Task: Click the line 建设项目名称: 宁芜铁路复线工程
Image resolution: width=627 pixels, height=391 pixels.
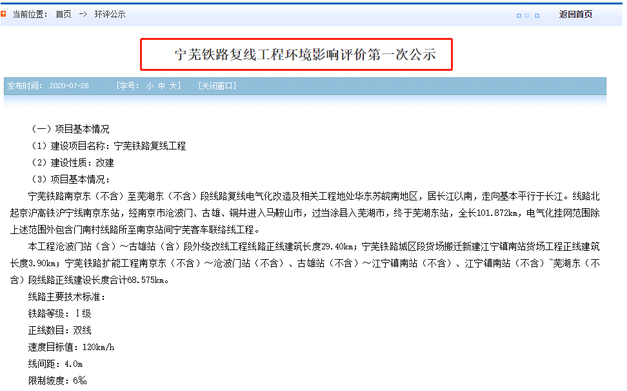Action: pyautogui.click(x=108, y=146)
